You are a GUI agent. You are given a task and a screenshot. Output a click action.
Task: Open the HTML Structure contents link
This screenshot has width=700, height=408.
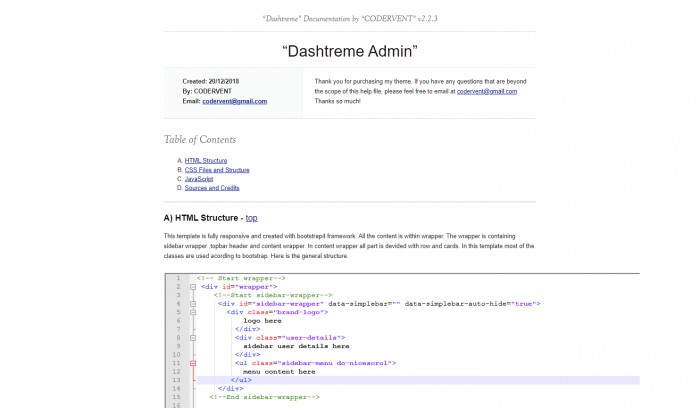coord(206,160)
